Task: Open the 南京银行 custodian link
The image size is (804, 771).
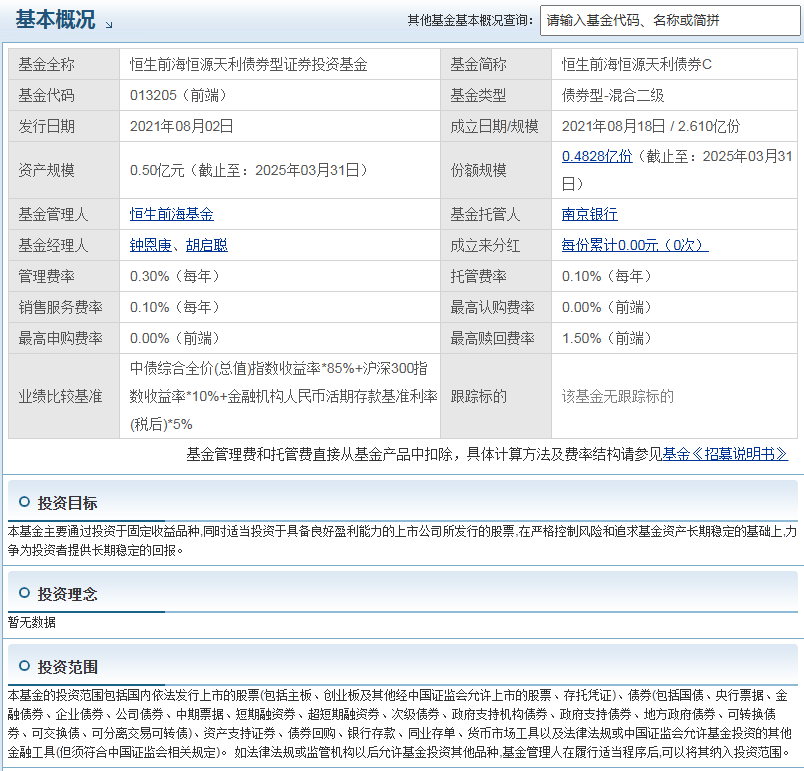Action: pos(590,214)
